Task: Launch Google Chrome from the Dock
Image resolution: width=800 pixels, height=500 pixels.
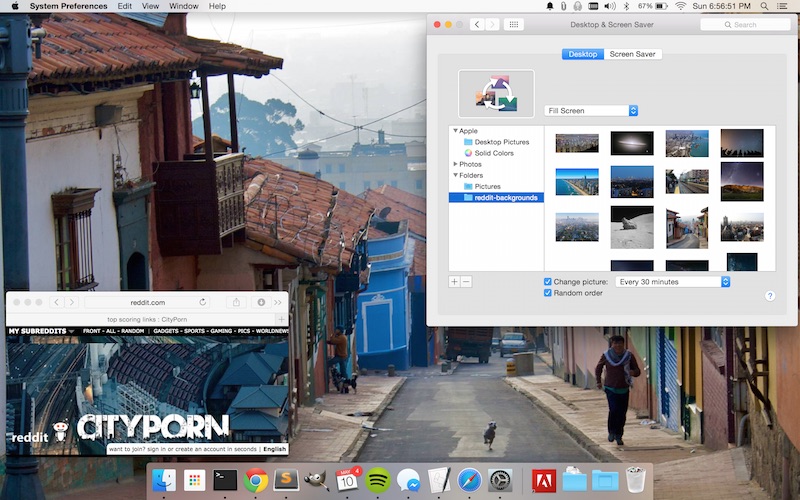Action: click(x=256, y=480)
